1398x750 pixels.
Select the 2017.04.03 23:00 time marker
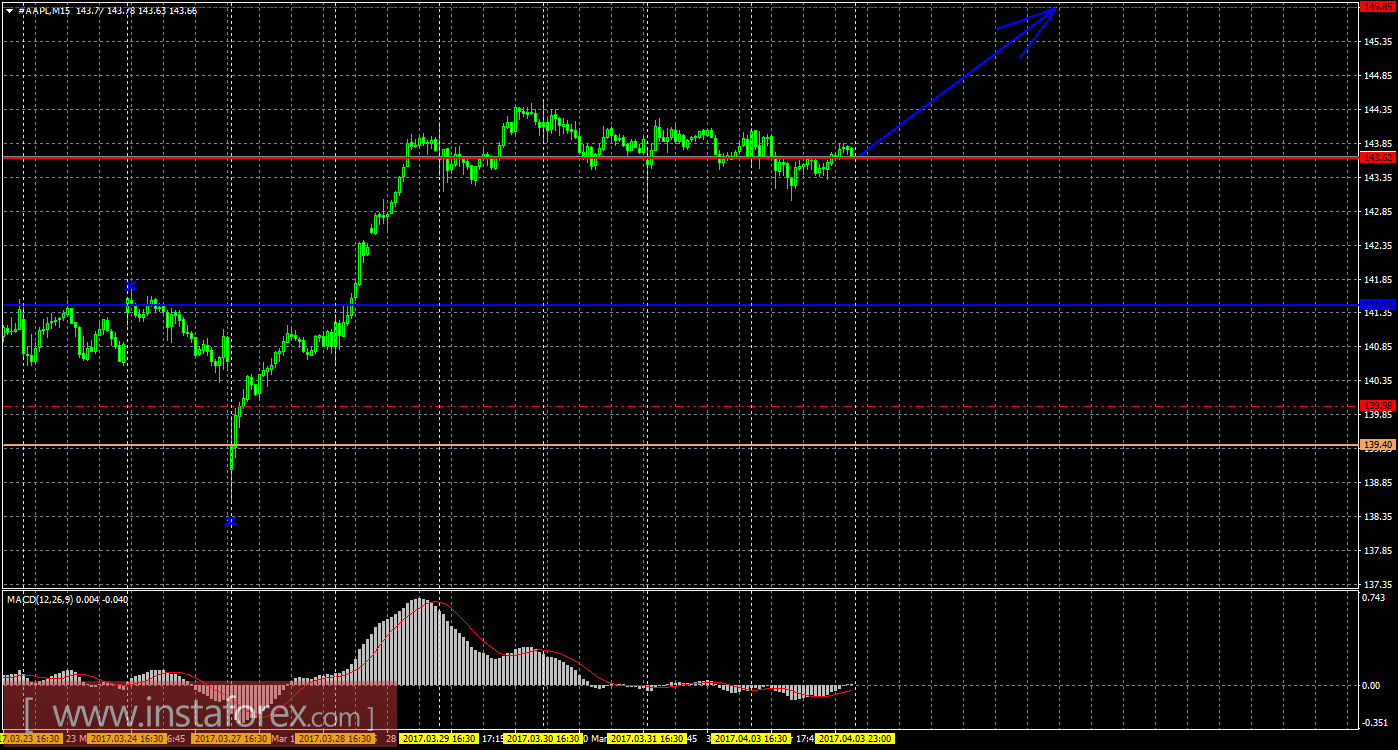tap(855, 739)
